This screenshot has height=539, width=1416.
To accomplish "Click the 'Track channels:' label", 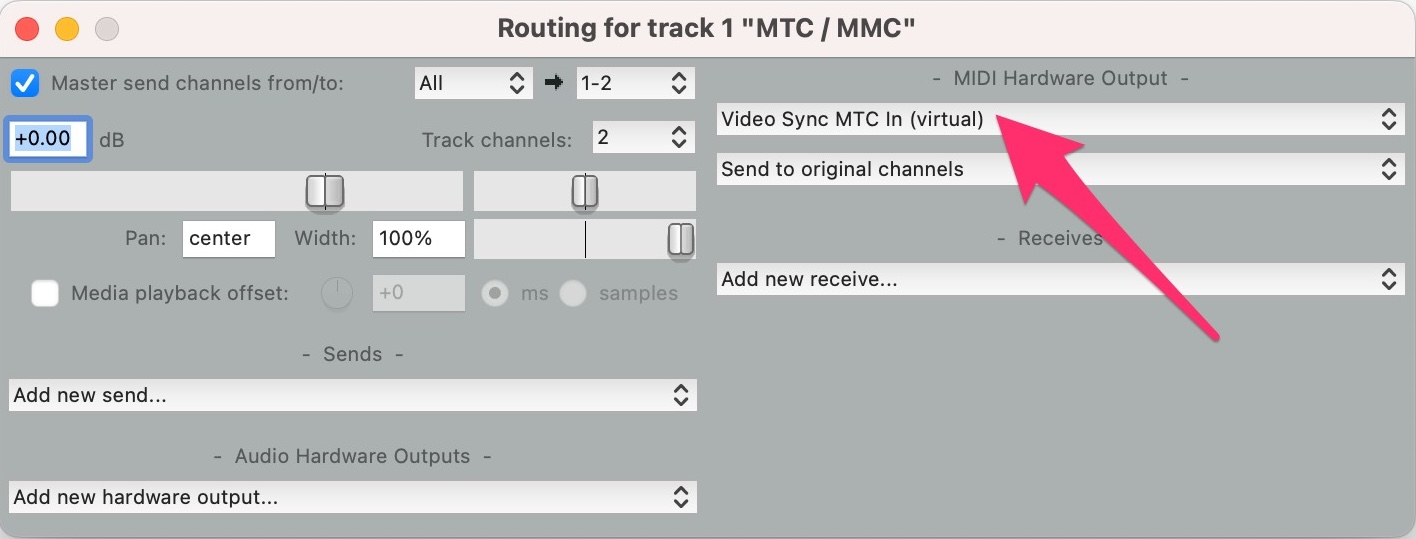I will click(x=497, y=140).
